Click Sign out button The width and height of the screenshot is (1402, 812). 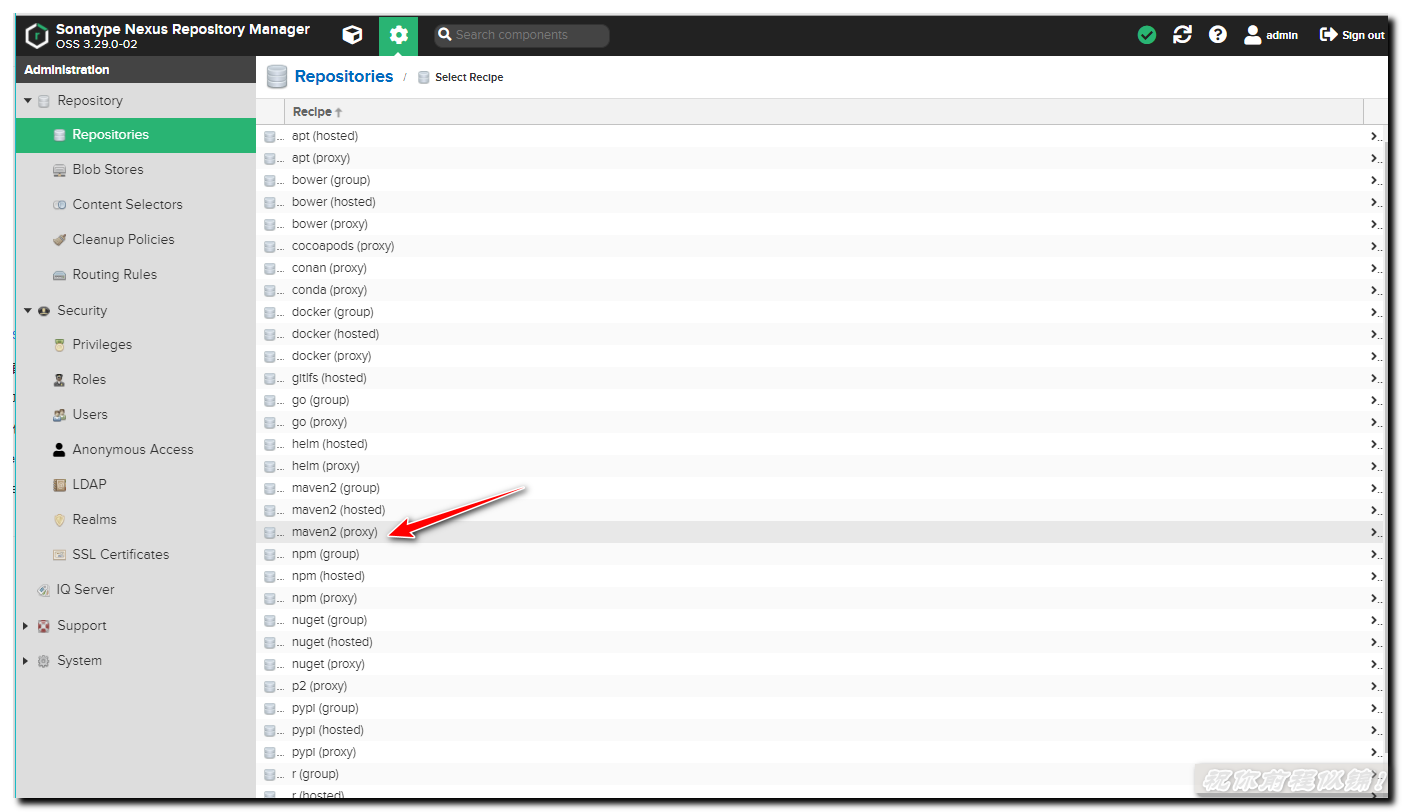click(x=1352, y=35)
